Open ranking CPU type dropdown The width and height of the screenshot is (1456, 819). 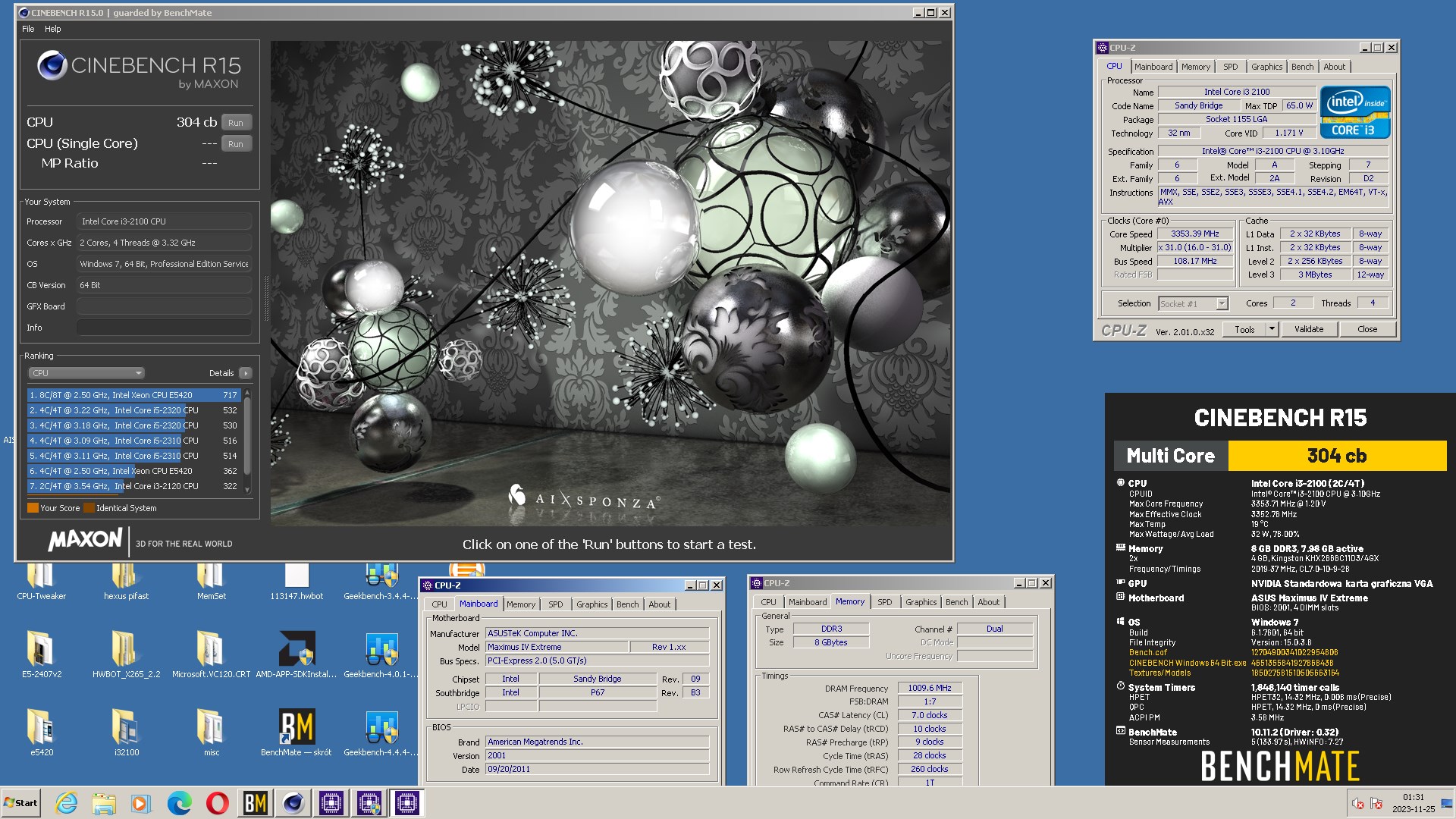point(86,373)
